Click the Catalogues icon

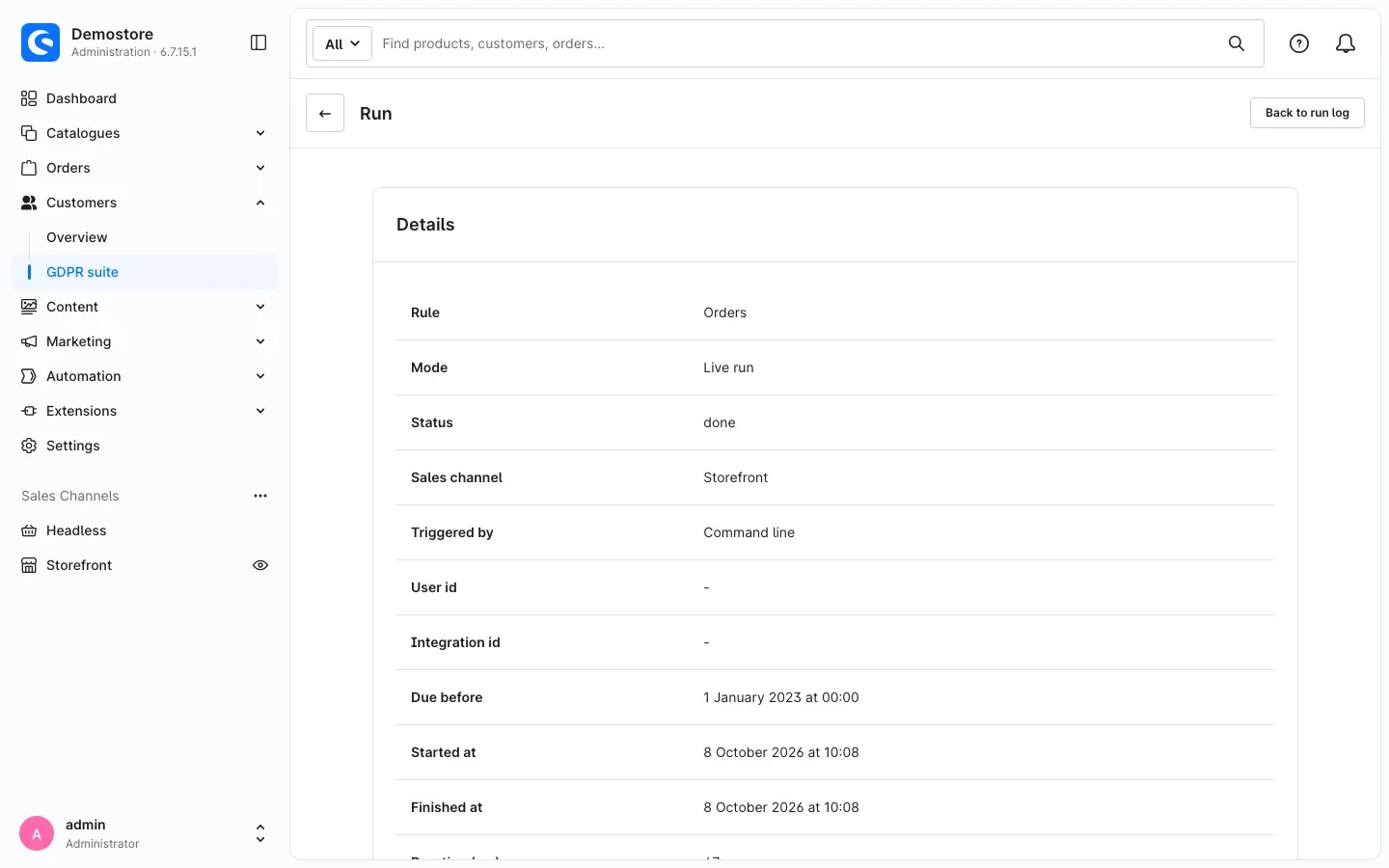[x=29, y=133]
